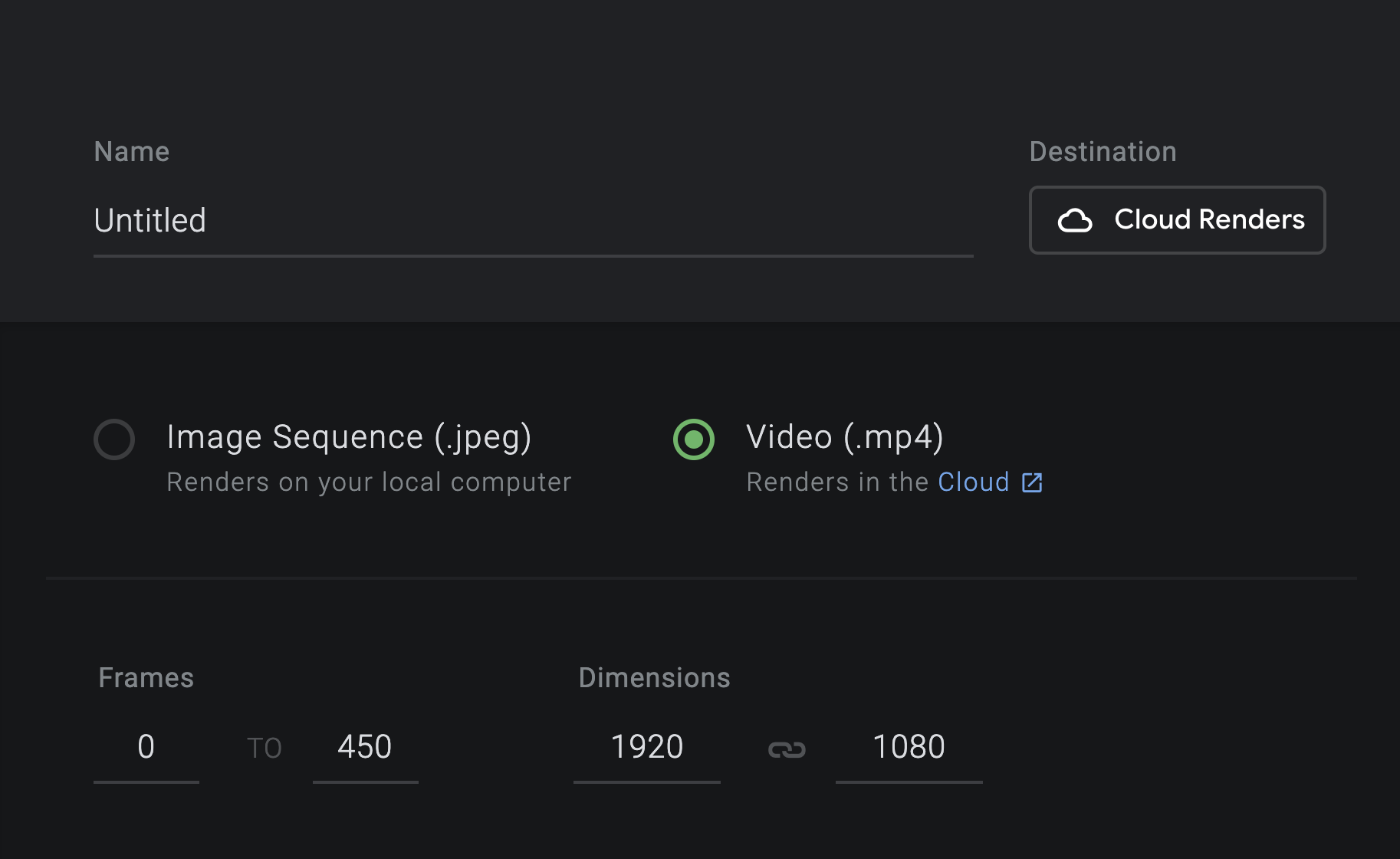
Task: Click the start frame field showing 0
Action: click(x=146, y=747)
